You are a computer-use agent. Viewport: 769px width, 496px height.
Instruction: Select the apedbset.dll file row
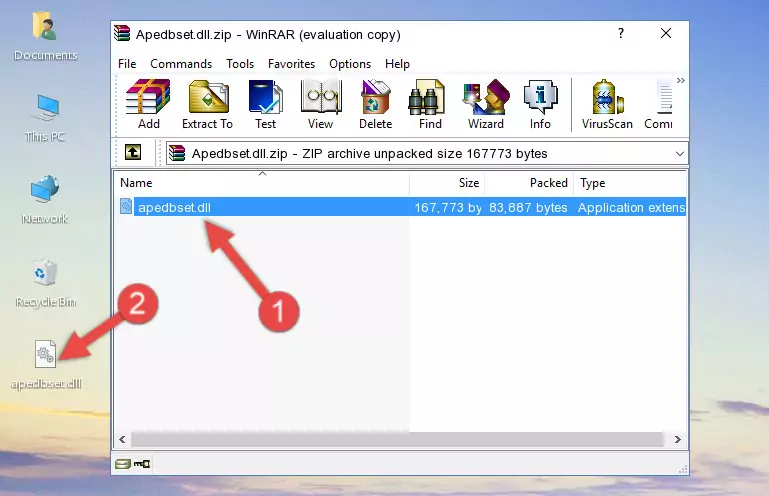(400, 207)
